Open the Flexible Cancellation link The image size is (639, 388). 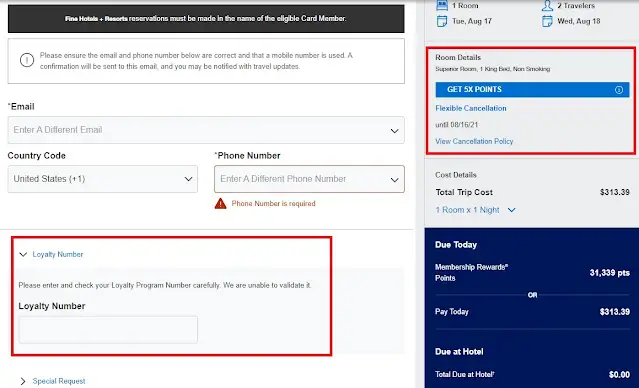pyautogui.click(x=471, y=108)
